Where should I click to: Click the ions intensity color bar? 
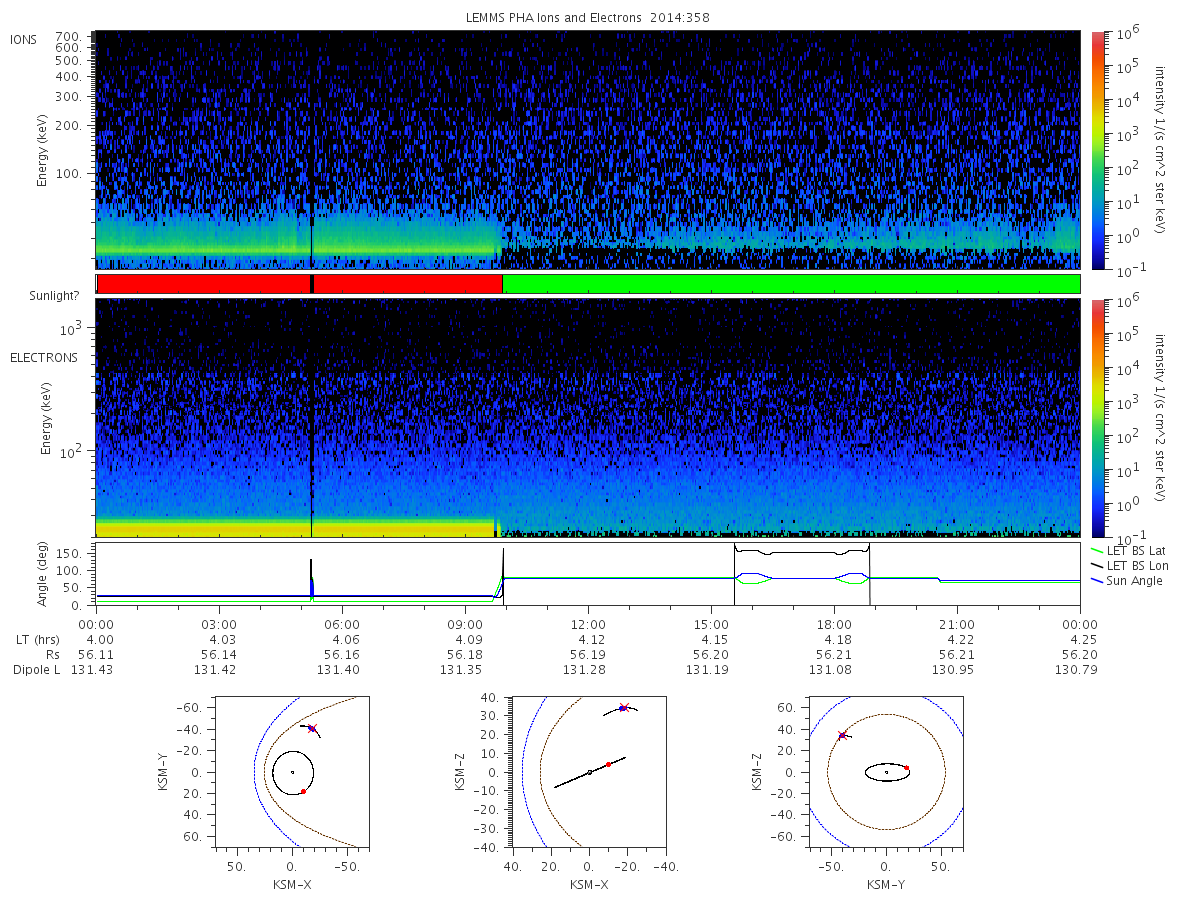point(1097,149)
